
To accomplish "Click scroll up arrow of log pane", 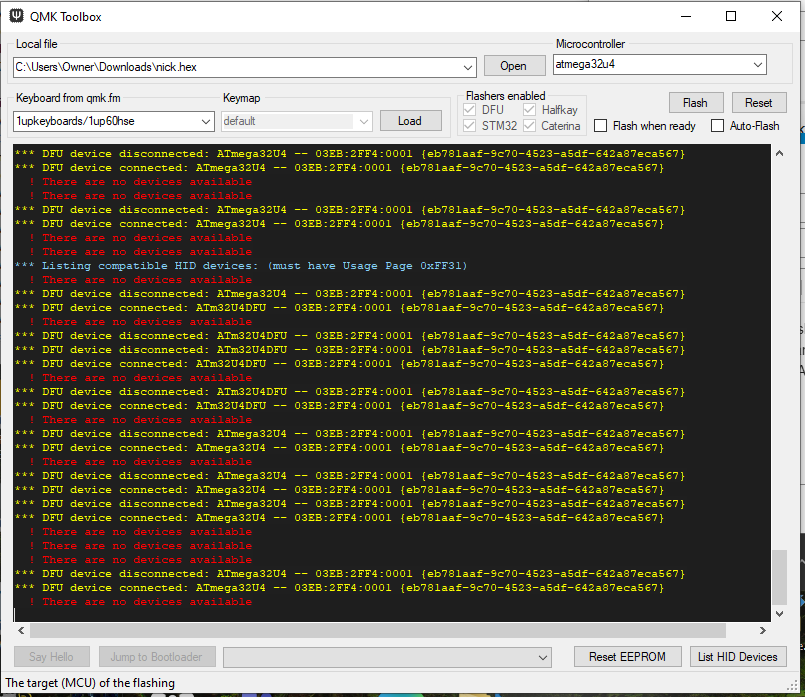I will click(x=779, y=153).
